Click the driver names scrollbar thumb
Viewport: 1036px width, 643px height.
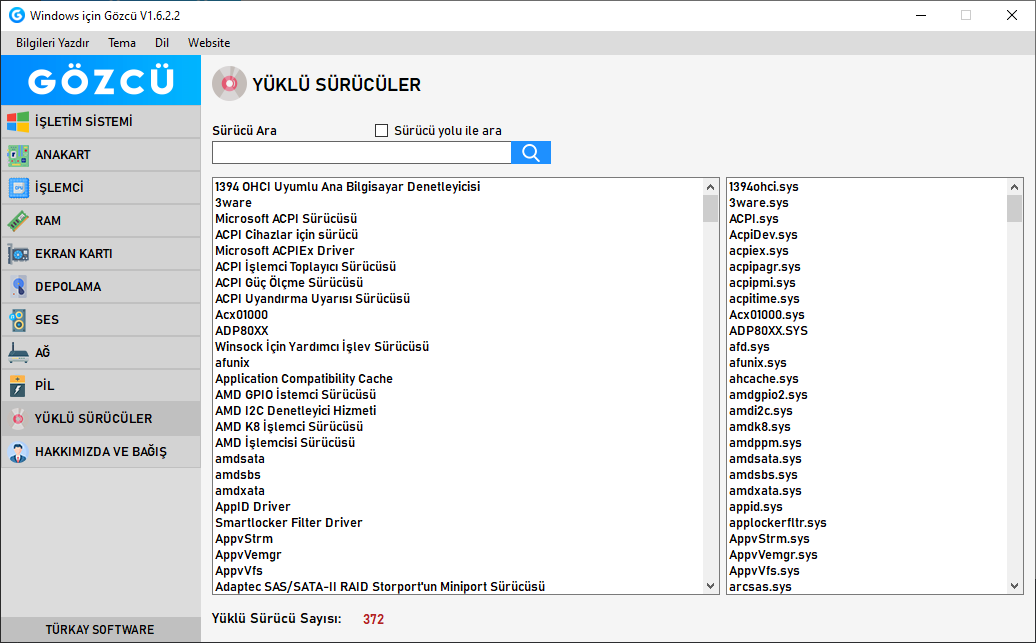[x=710, y=209]
